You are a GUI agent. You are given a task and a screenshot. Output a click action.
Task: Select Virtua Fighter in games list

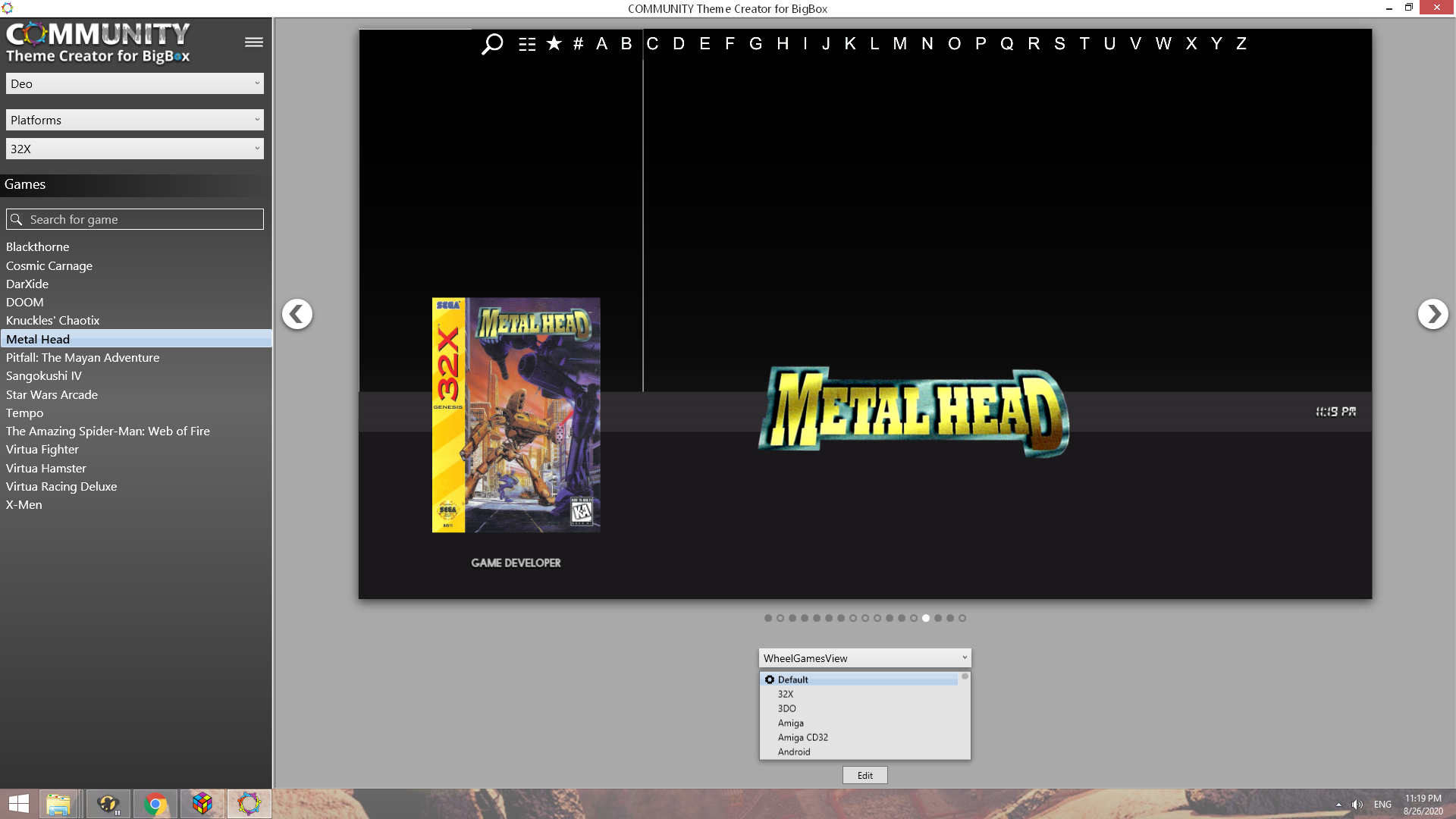point(136,449)
